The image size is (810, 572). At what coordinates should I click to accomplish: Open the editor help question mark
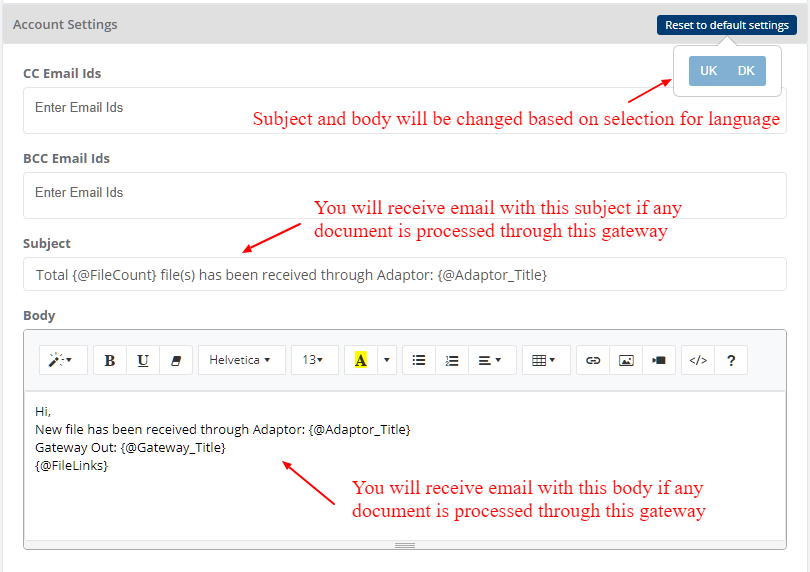731,360
